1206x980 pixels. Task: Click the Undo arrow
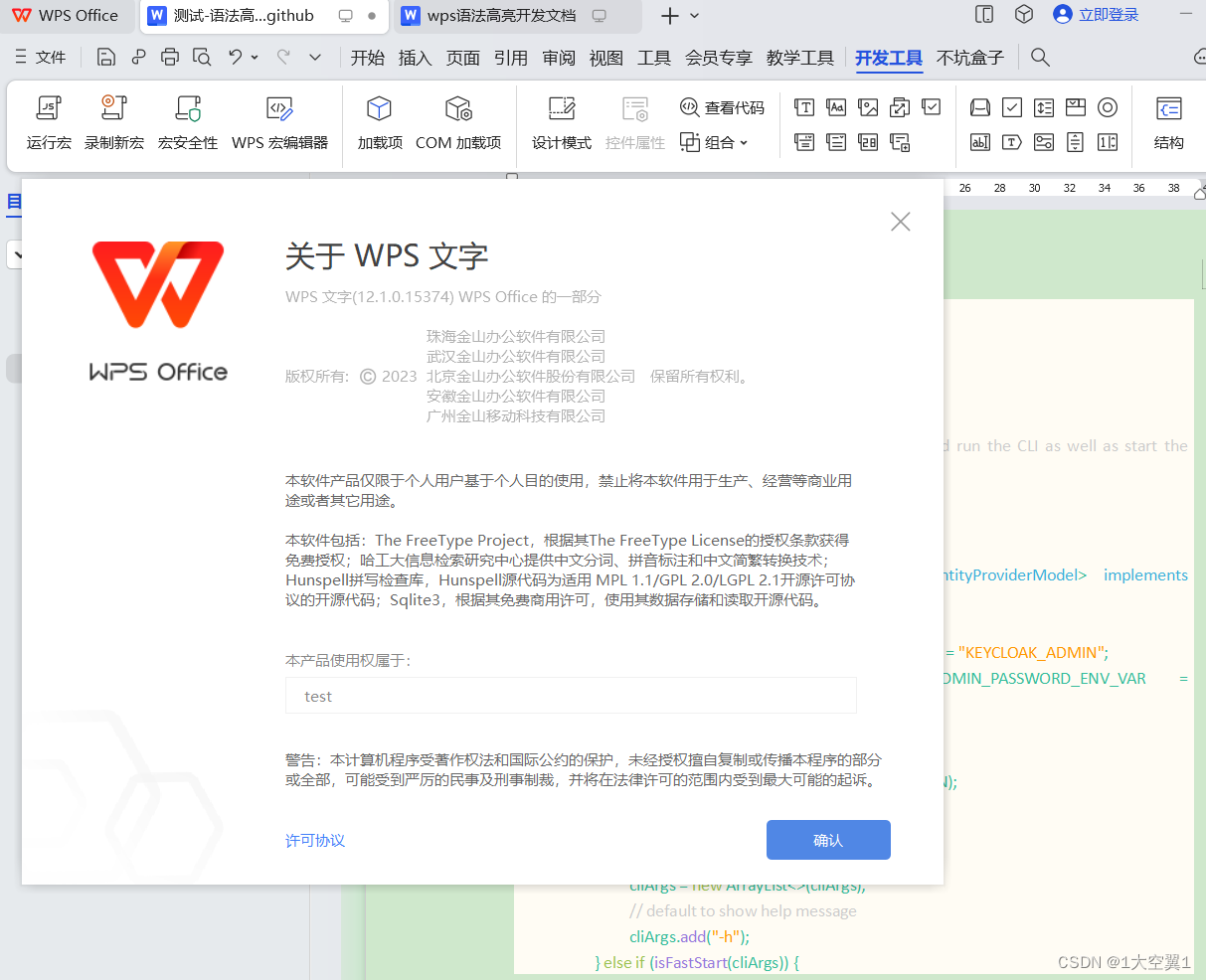[x=235, y=58]
